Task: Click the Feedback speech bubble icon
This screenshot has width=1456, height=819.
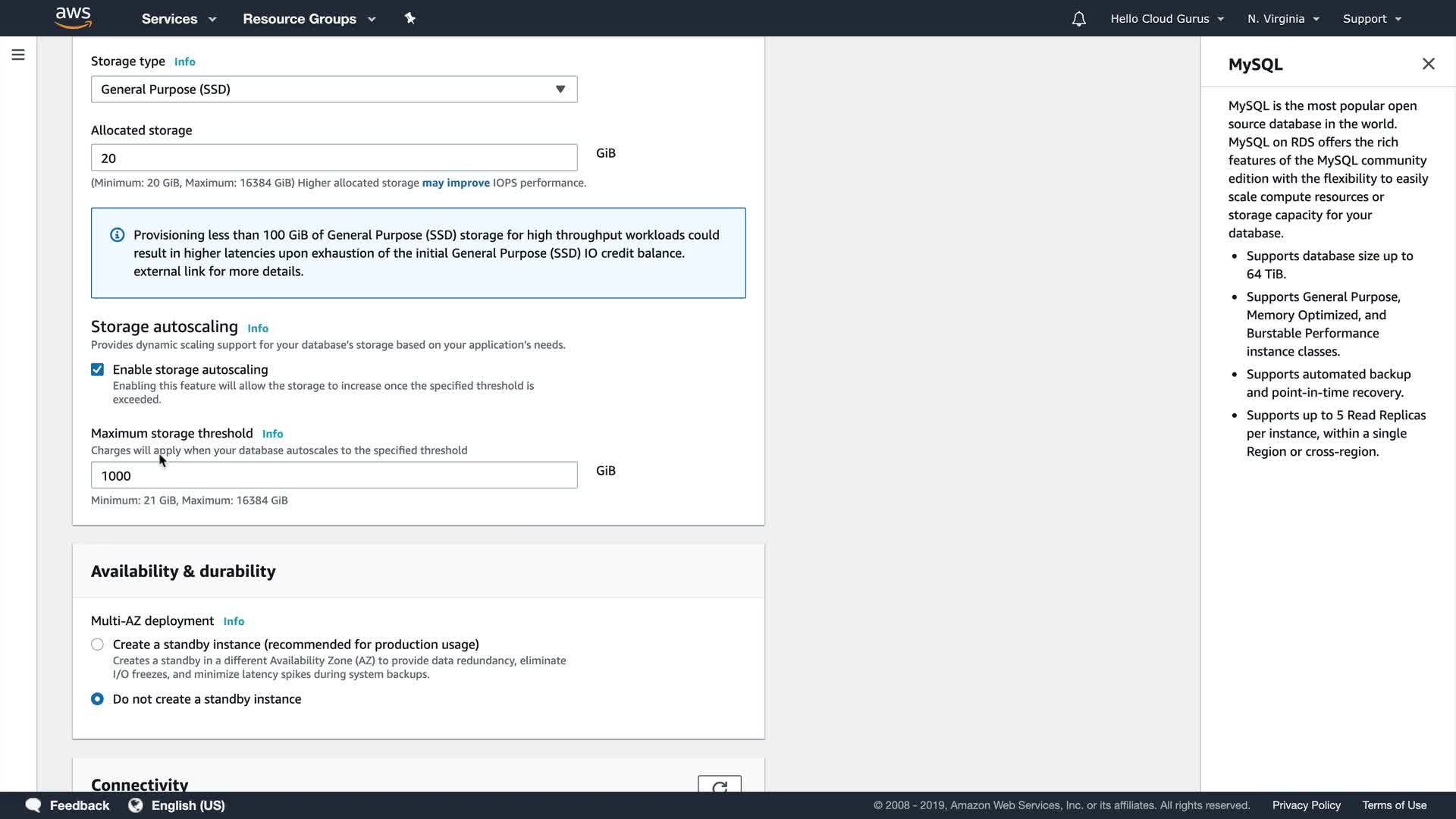Action: 33,805
